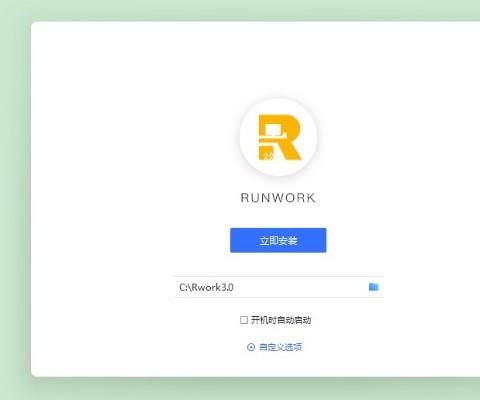Image resolution: width=480 pixels, height=400 pixels.
Task: Click the orange RUNWORK R logo
Action: (x=280, y=137)
